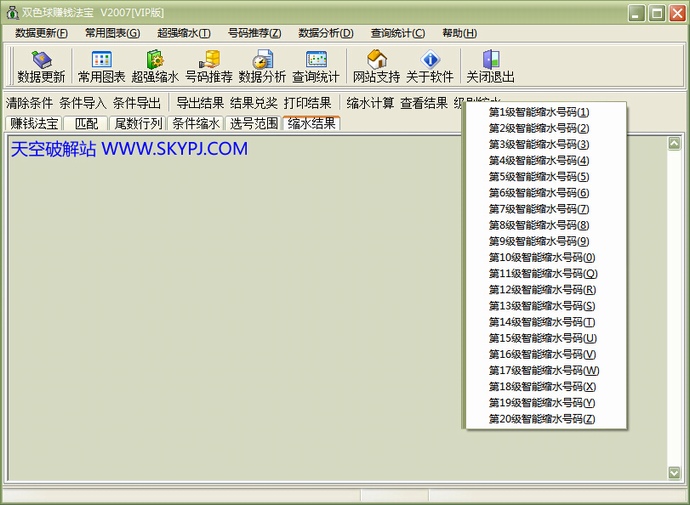This screenshot has height=505, width=690.
Task: Select 第10级智能缩水号码 menu entry
Action: click(x=541, y=257)
